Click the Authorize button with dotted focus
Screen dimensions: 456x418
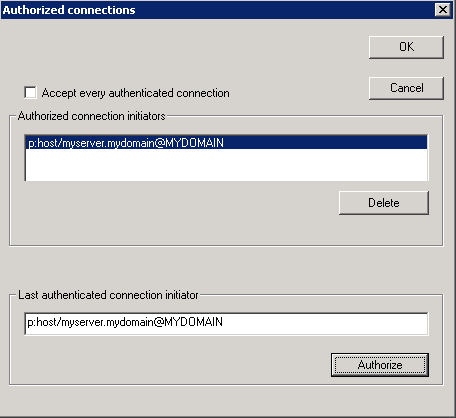[380, 365]
